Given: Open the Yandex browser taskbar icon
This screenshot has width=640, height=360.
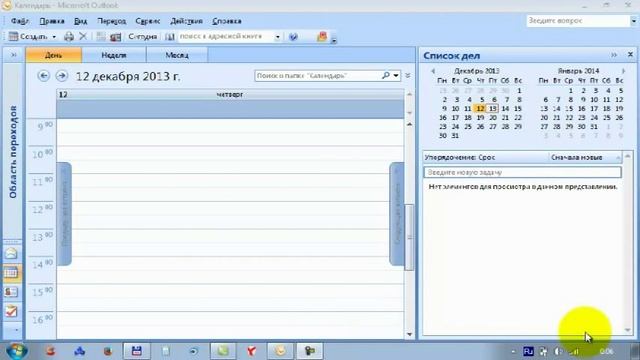Looking at the screenshot, I should point(251,351).
